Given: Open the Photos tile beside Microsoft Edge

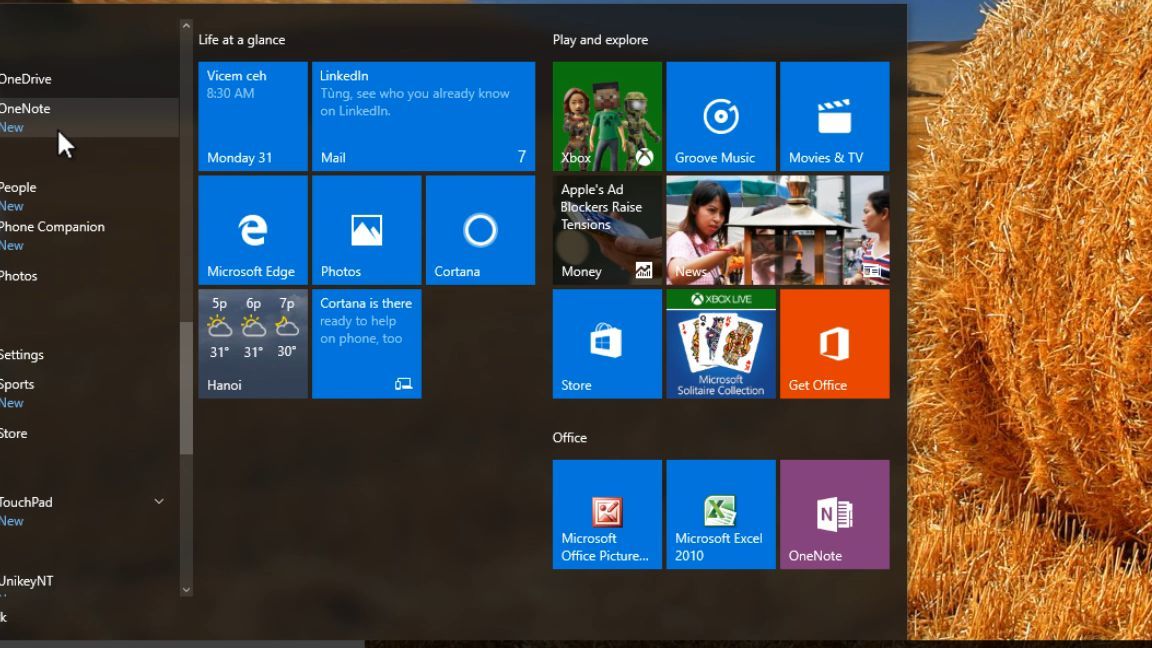Looking at the screenshot, I should (x=367, y=230).
